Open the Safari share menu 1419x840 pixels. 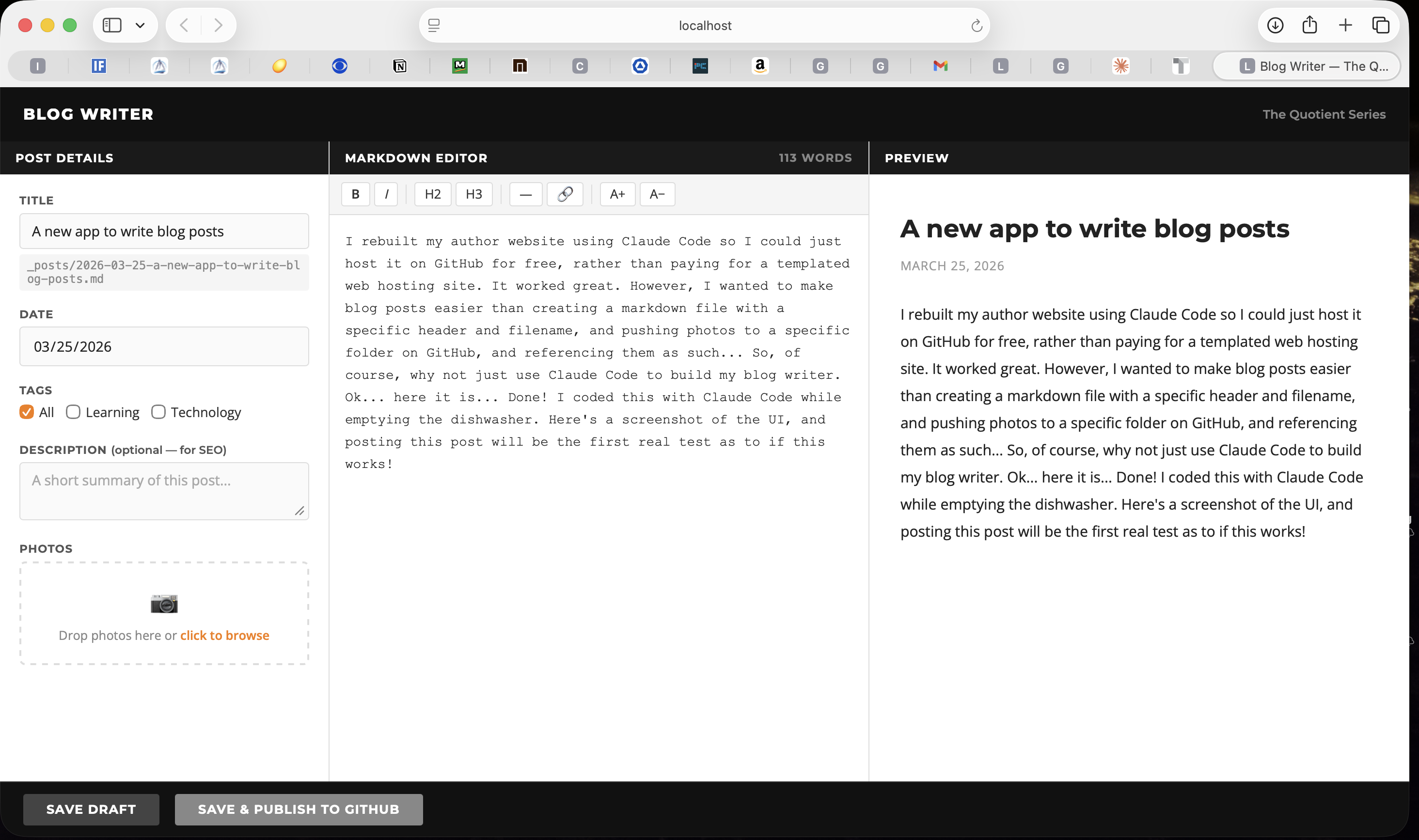pyautogui.click(x=1309, y=26)
